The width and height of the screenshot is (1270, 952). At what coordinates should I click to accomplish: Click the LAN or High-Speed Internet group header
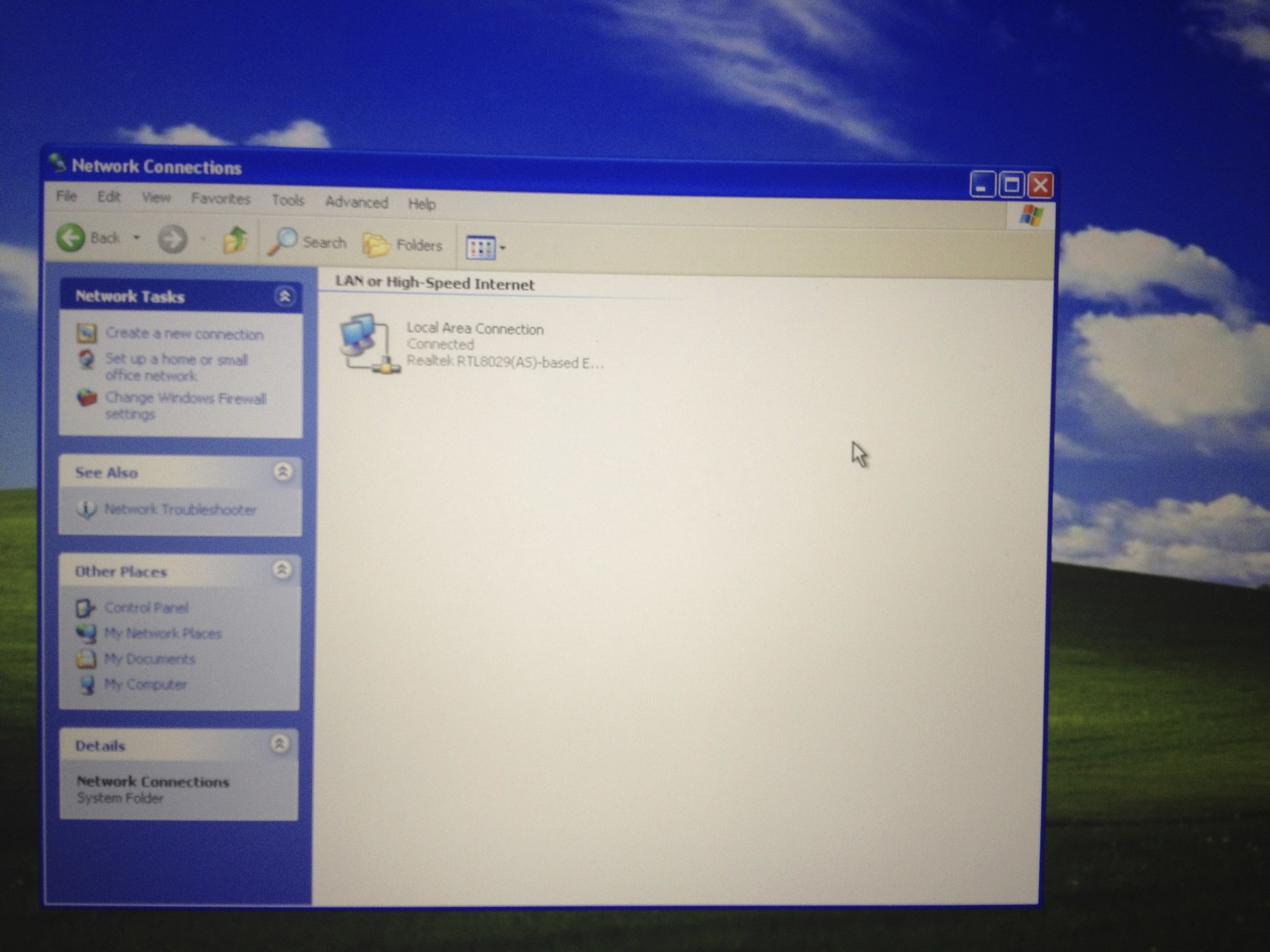pos(435,283)
